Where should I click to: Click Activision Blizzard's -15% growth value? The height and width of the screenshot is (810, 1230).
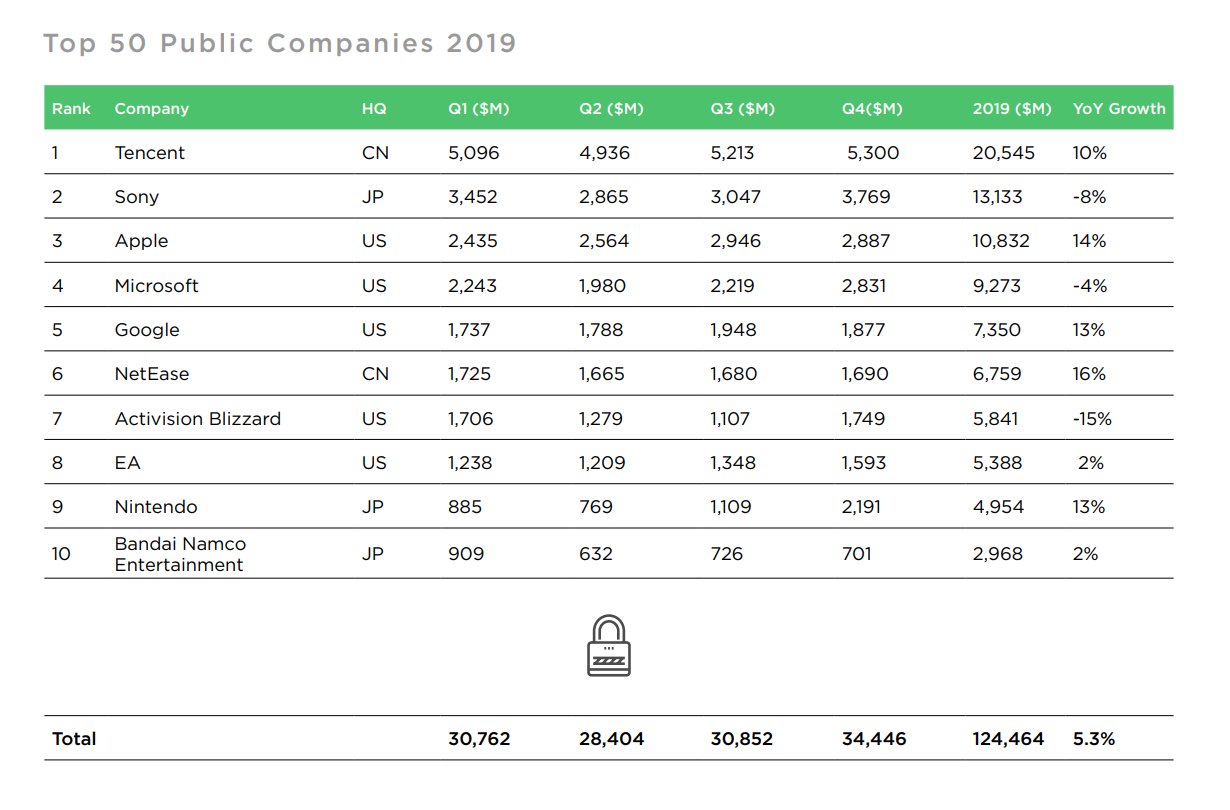[x=1092, y=418]
